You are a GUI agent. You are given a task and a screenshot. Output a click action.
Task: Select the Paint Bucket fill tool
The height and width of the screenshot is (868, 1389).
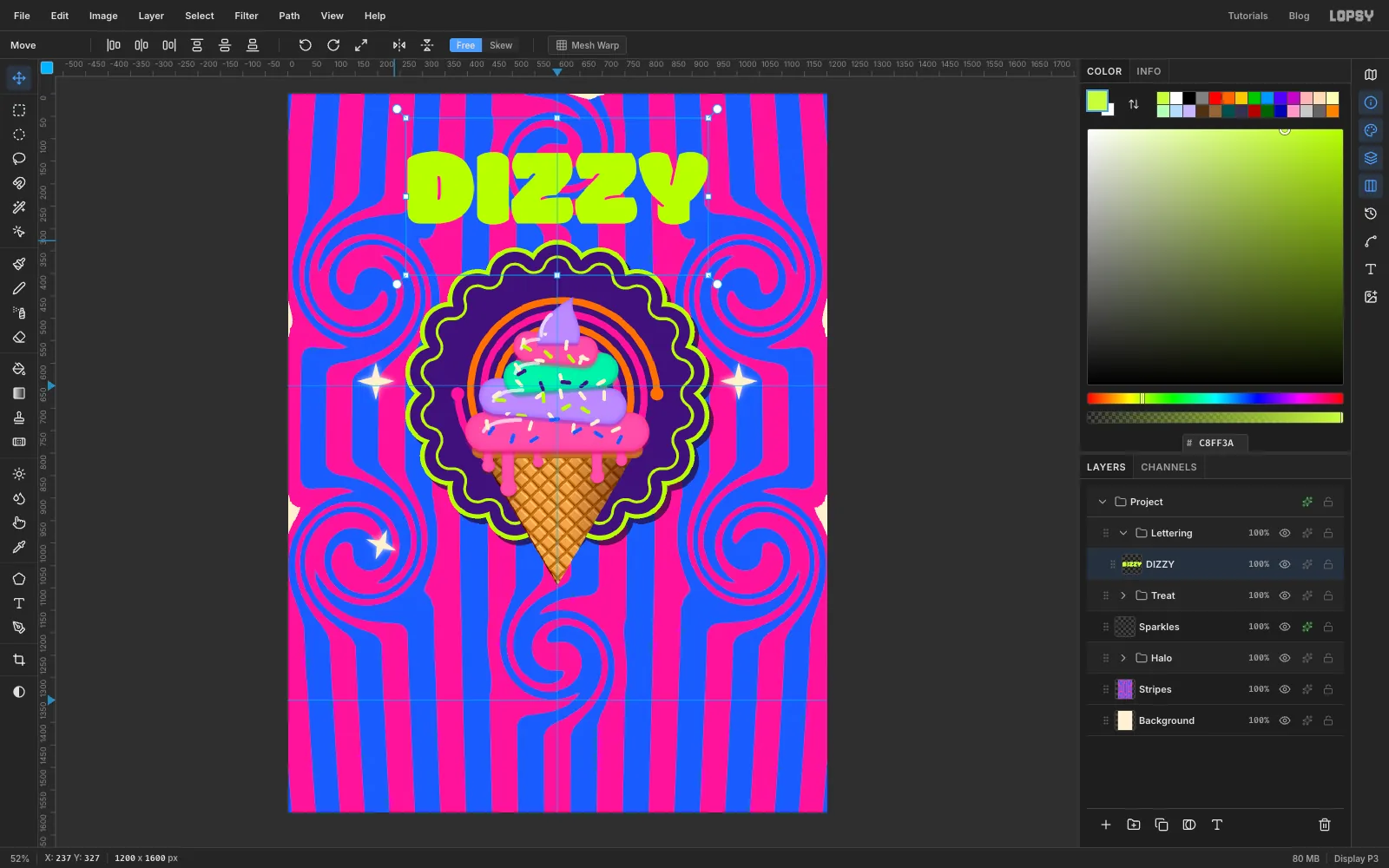pyautogui.click(x=19, y=369)
